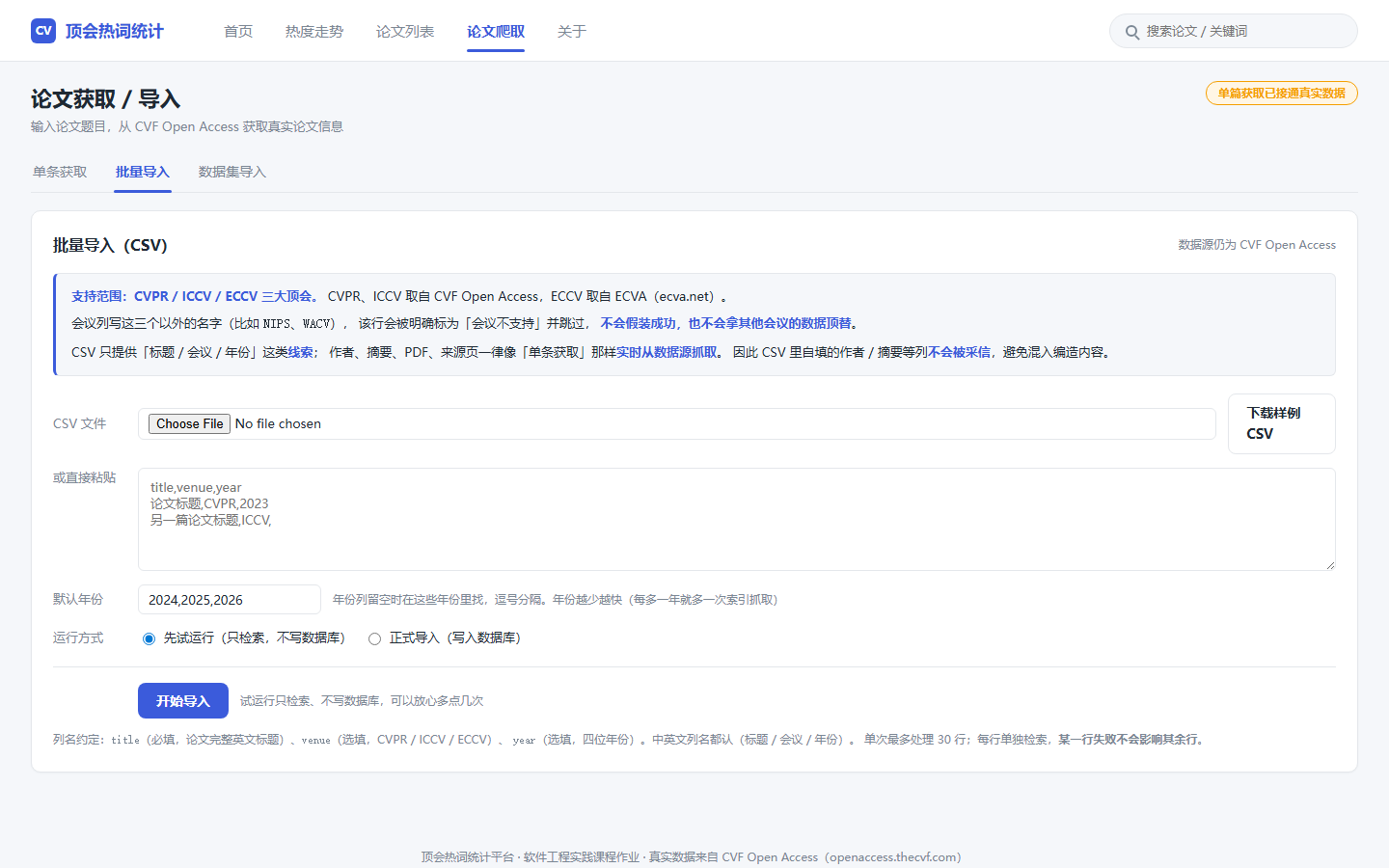Viewport: 1389px width, 868px height.
Task: Click the footer 顶会热词统计平台 text
Action: point(468,856)
